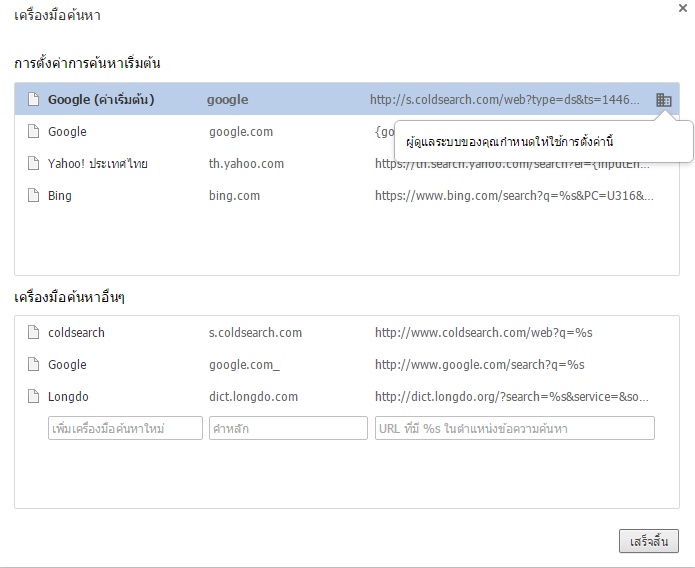Click the th.yahoo.com keyword text

246,164
